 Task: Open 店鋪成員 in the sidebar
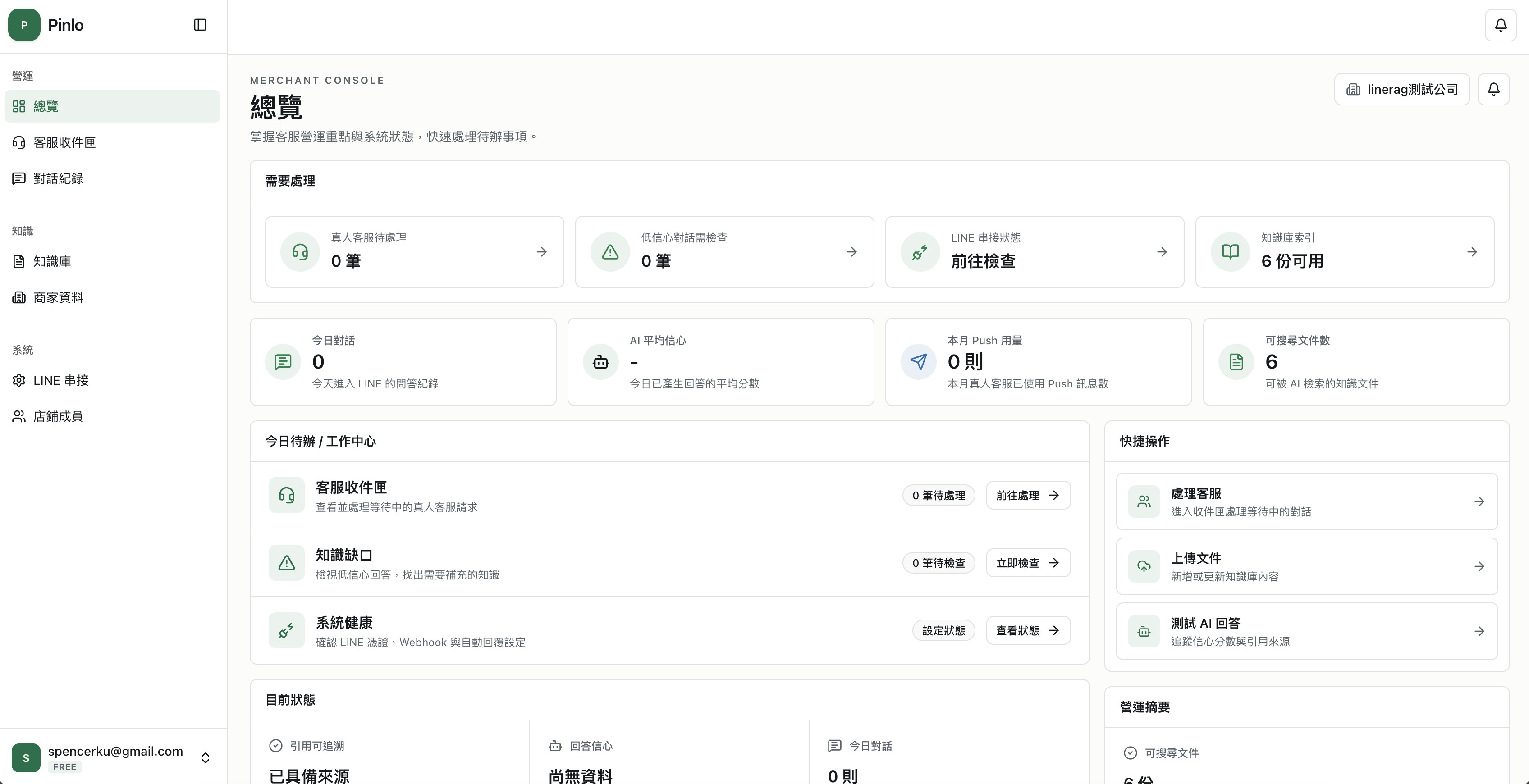coord(112,417)
